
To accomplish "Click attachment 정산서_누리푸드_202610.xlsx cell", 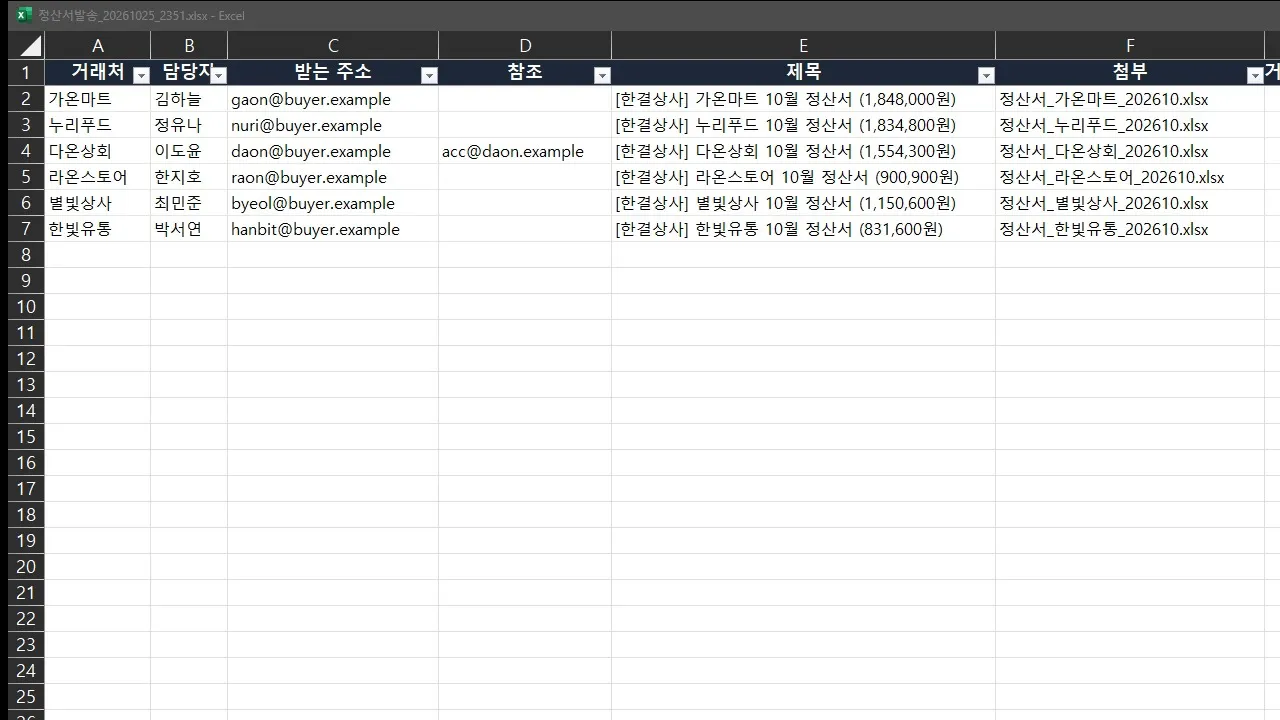I will click(1130, 125).
